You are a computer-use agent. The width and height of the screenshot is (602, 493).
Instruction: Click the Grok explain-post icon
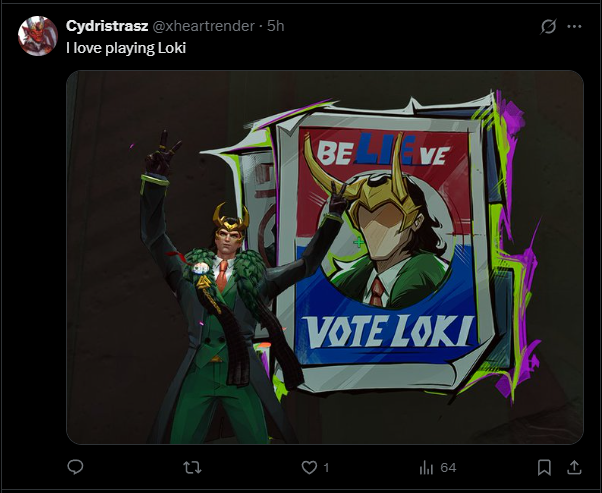click(548, 26)
